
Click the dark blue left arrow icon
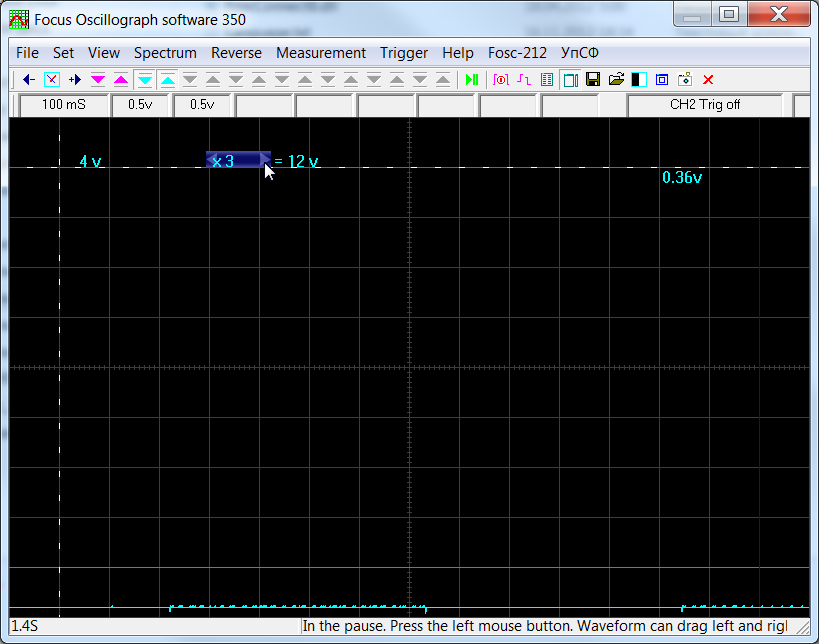click(29, 80)
